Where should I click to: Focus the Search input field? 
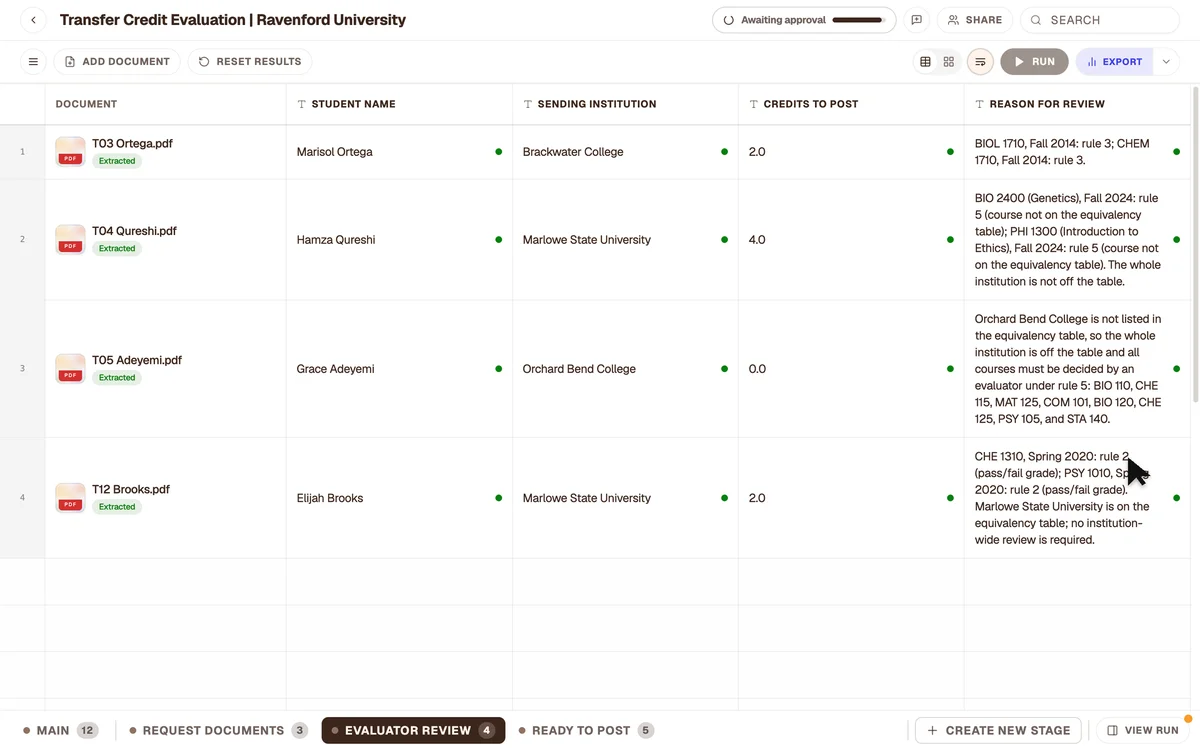click(1100, 20)
